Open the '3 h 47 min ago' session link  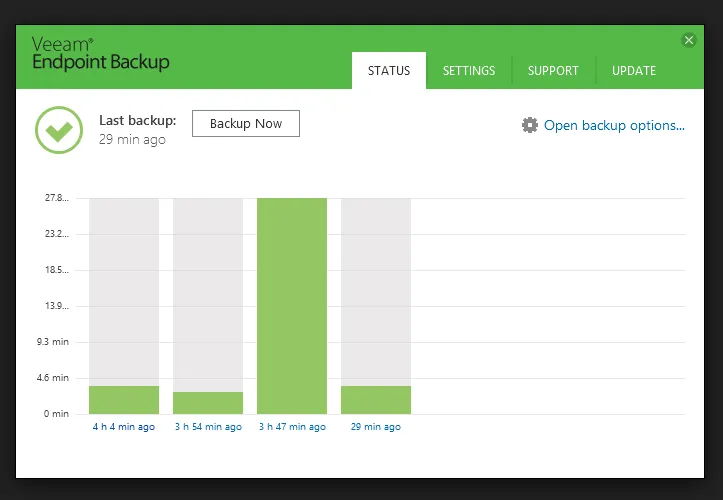(292, 427)
